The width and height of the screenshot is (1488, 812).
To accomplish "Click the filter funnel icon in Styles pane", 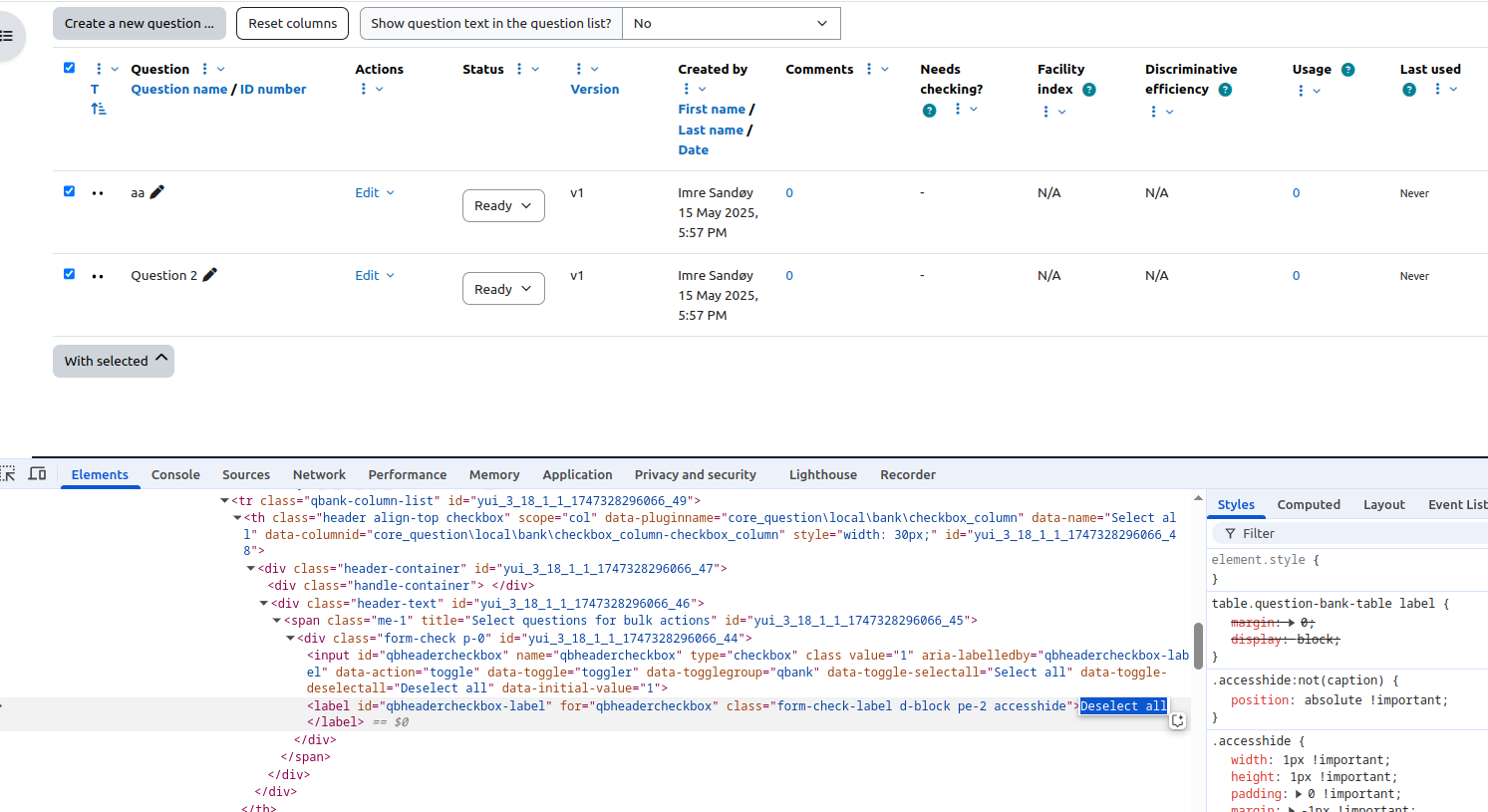I will (1230, 534).
